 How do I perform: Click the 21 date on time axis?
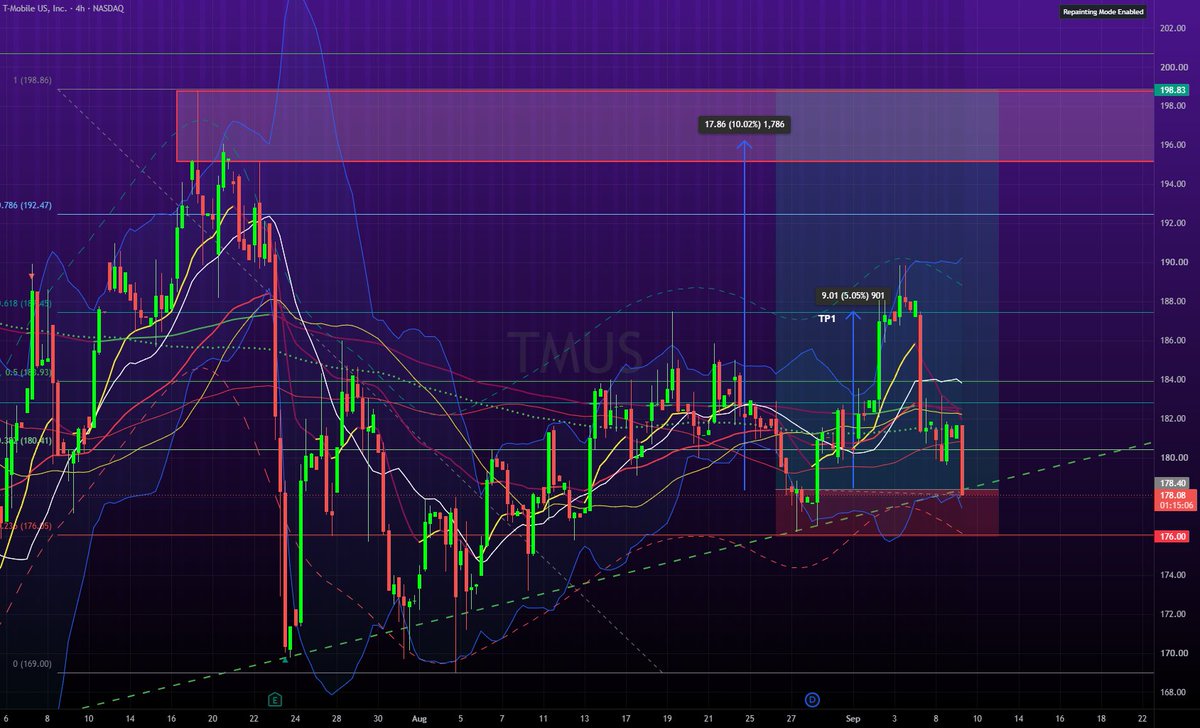pyautogui.click(x=709, y=718)
